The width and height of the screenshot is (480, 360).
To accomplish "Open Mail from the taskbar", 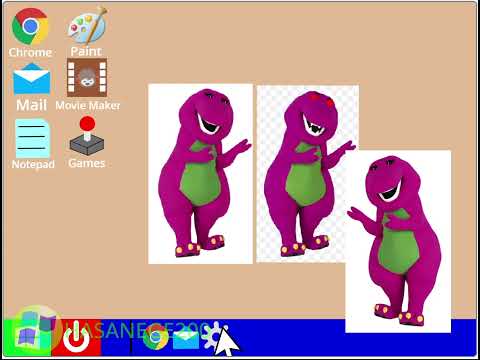I will (186, 339).
